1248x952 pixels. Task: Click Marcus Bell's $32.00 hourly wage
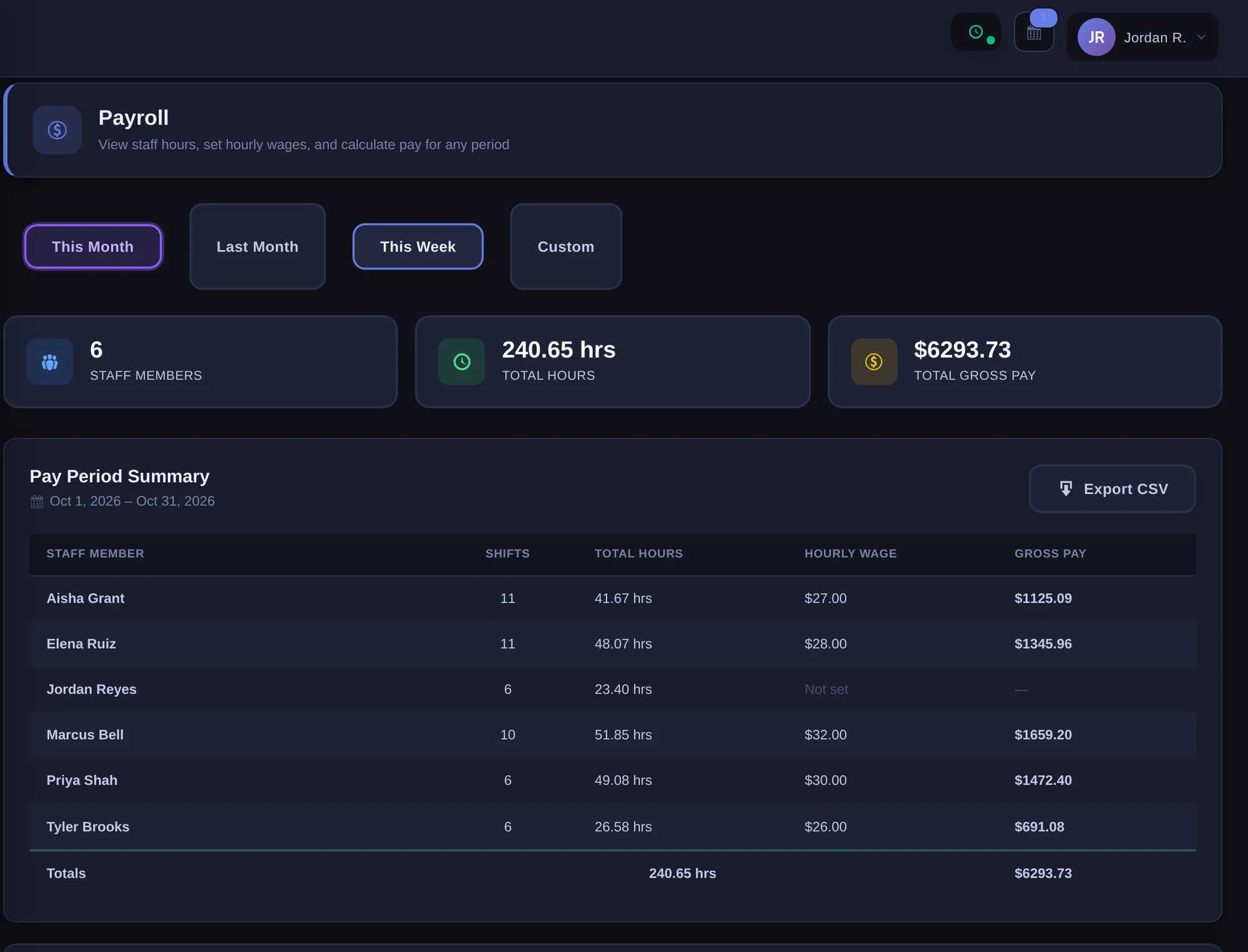[826, 735]
